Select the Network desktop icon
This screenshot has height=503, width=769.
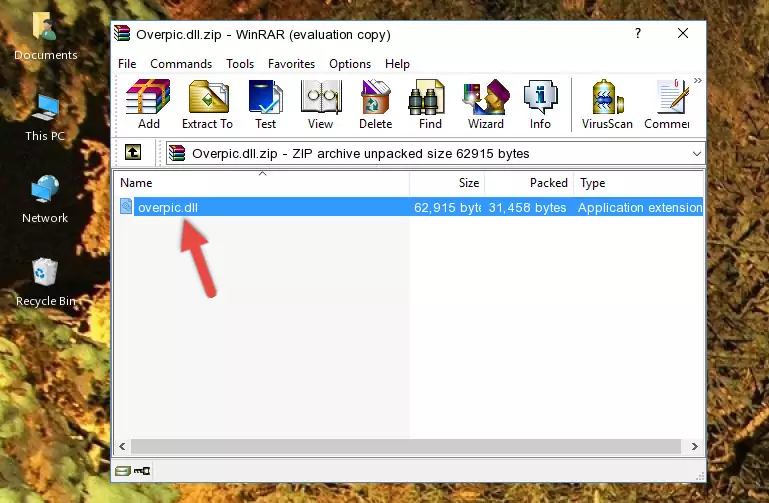[45, 200]
